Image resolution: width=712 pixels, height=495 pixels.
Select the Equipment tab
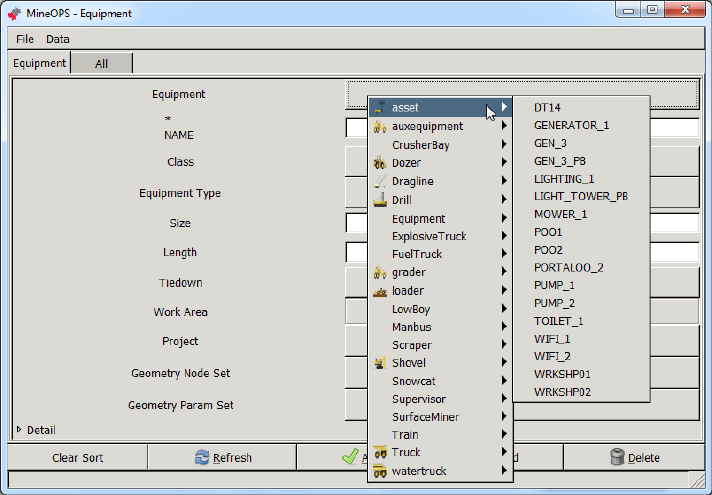[x=40, y=63]
